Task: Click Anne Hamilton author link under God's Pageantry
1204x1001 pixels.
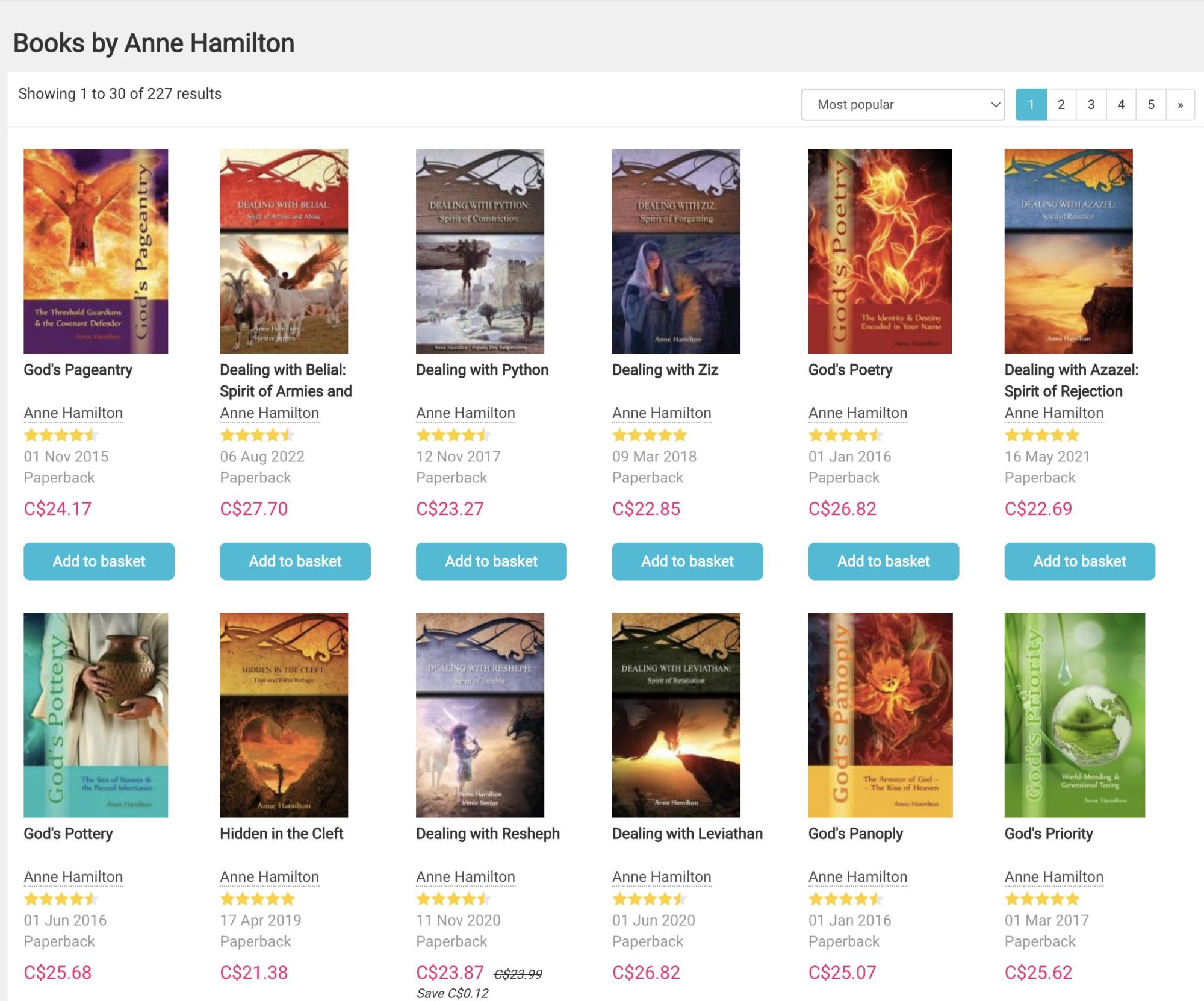Action: tap(73, 413)
